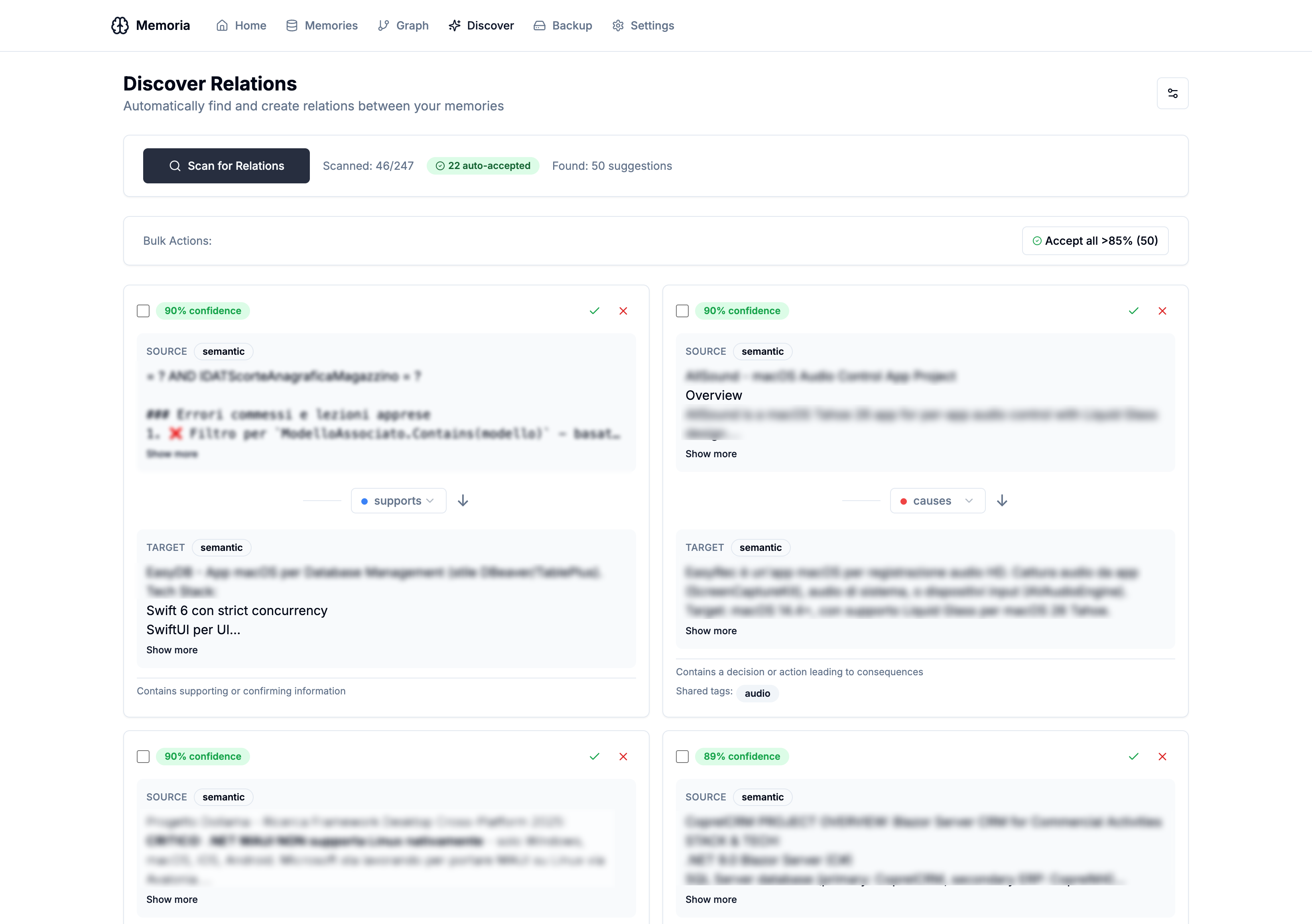Open the Memories nav item
Viewport: 1312px width, 924px height.
(322, 25)
